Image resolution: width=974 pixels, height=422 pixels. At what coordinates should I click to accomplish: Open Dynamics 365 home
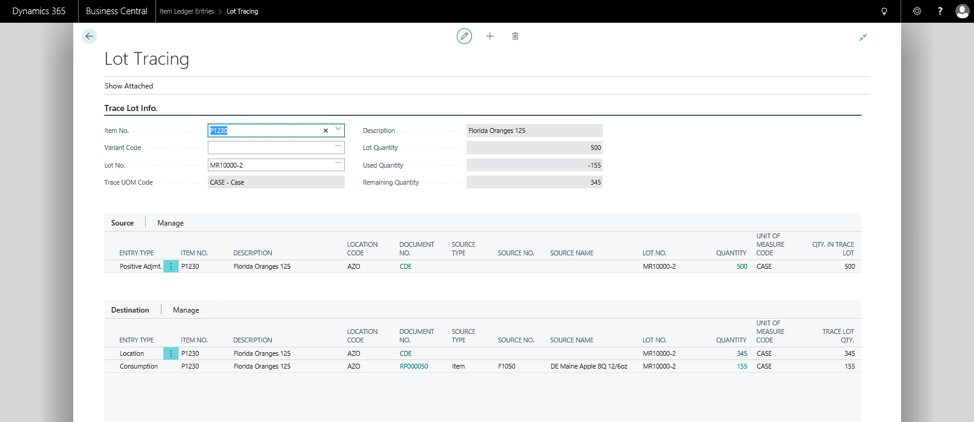click(x=39, y=11)
